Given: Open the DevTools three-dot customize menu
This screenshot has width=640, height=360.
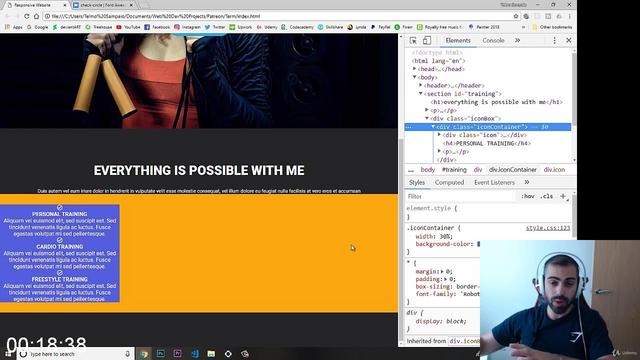Looking at the screenshot, I should (554, 40).
